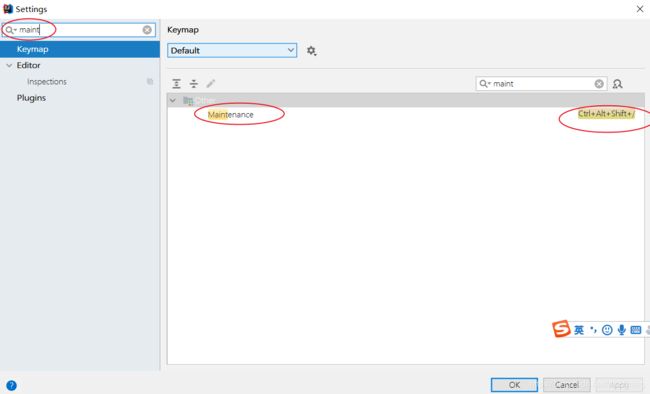
Task: Collapse all keymap tree nodes
Action: click(x=194, y=84)
